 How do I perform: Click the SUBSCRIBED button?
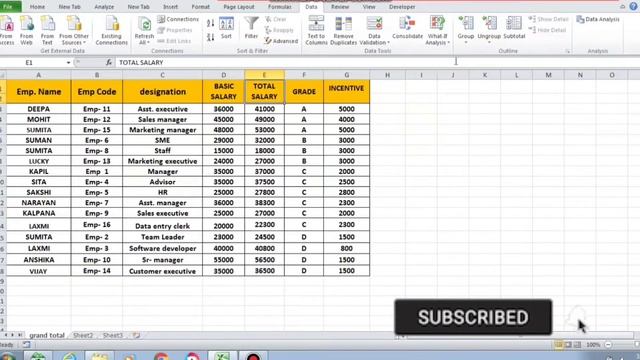(x=473, y=317)
